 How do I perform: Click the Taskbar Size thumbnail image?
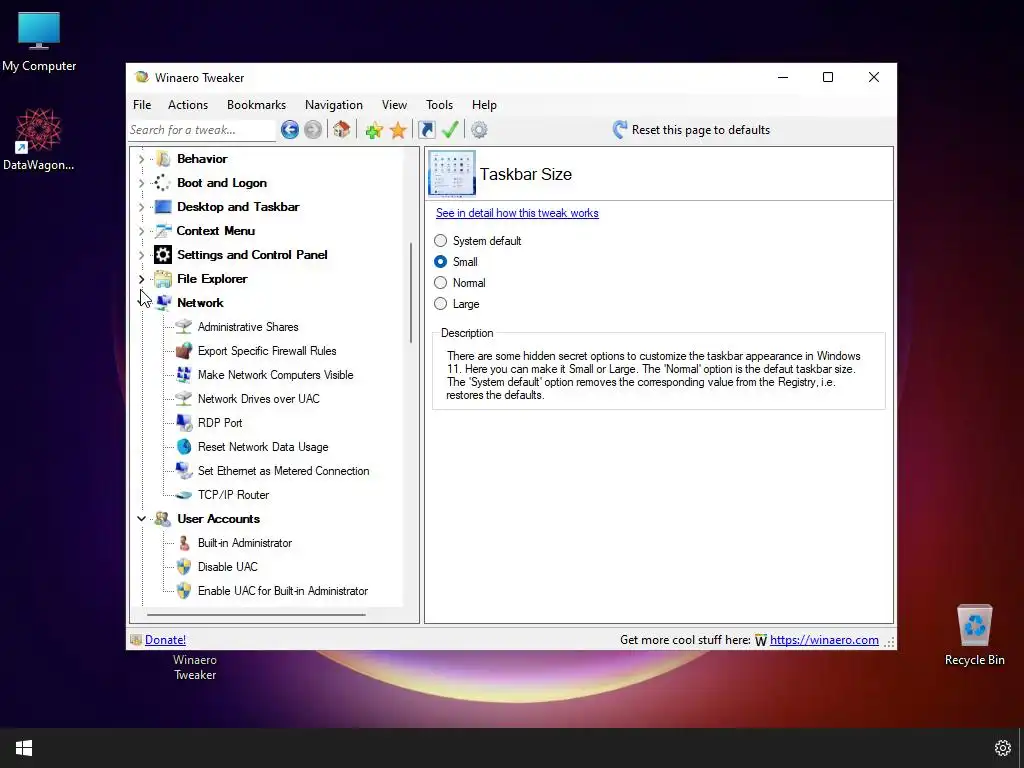[452, 174]
